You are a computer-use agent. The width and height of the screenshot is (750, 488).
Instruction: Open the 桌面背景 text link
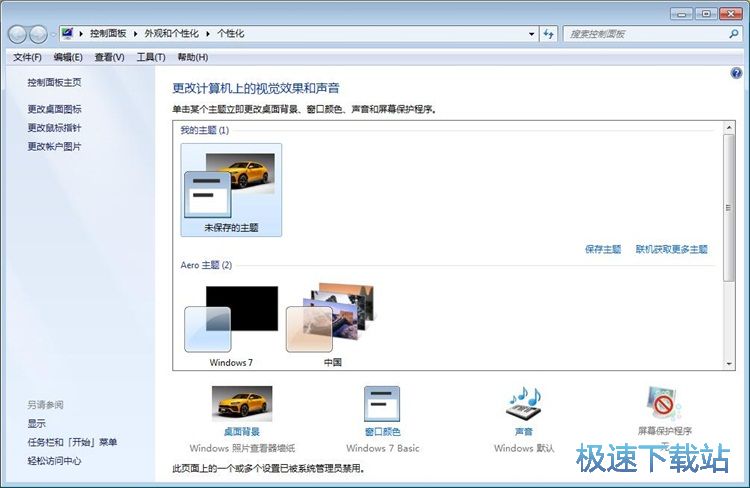pos(242,432)
